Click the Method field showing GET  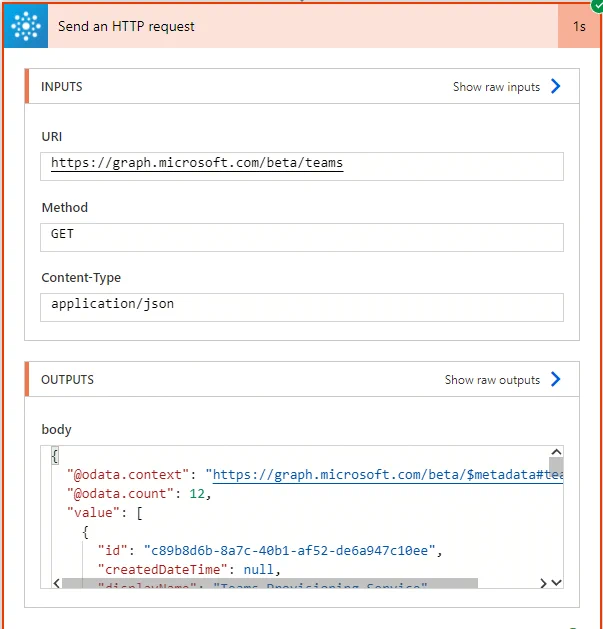pos(302,237)
